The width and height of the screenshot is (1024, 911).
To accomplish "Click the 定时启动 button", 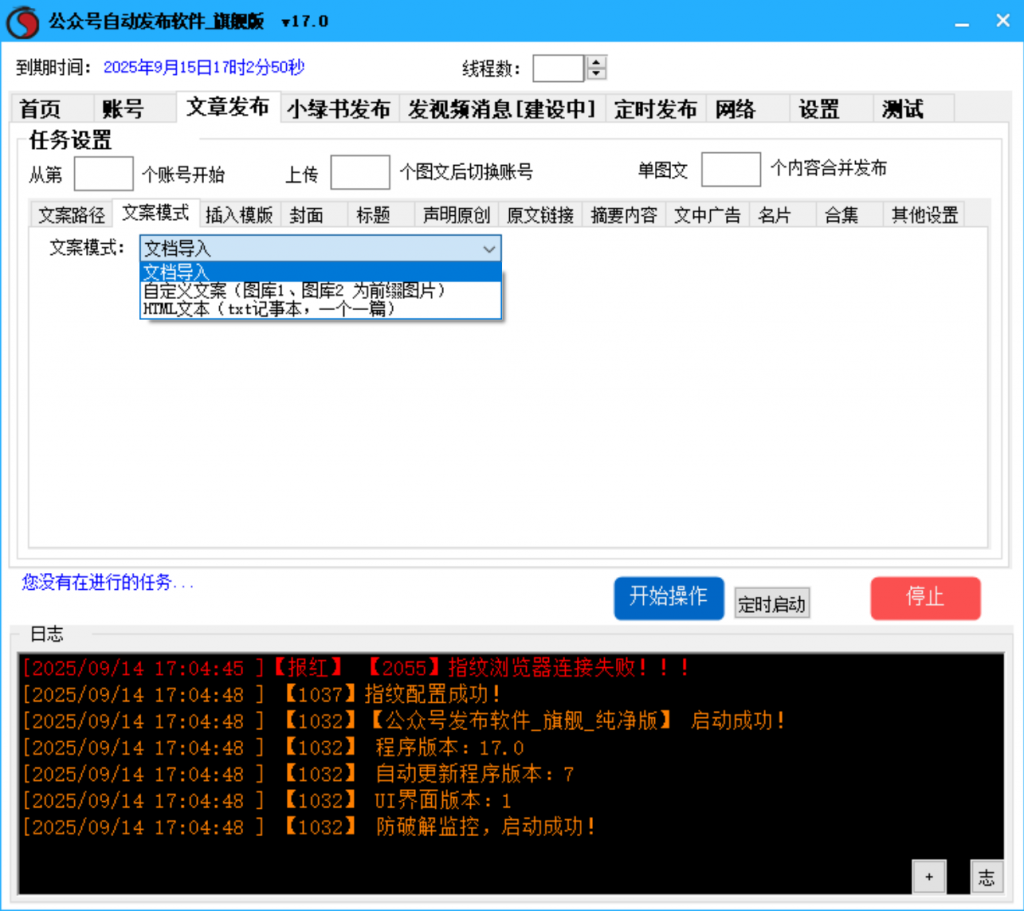I will click(771, 604).
